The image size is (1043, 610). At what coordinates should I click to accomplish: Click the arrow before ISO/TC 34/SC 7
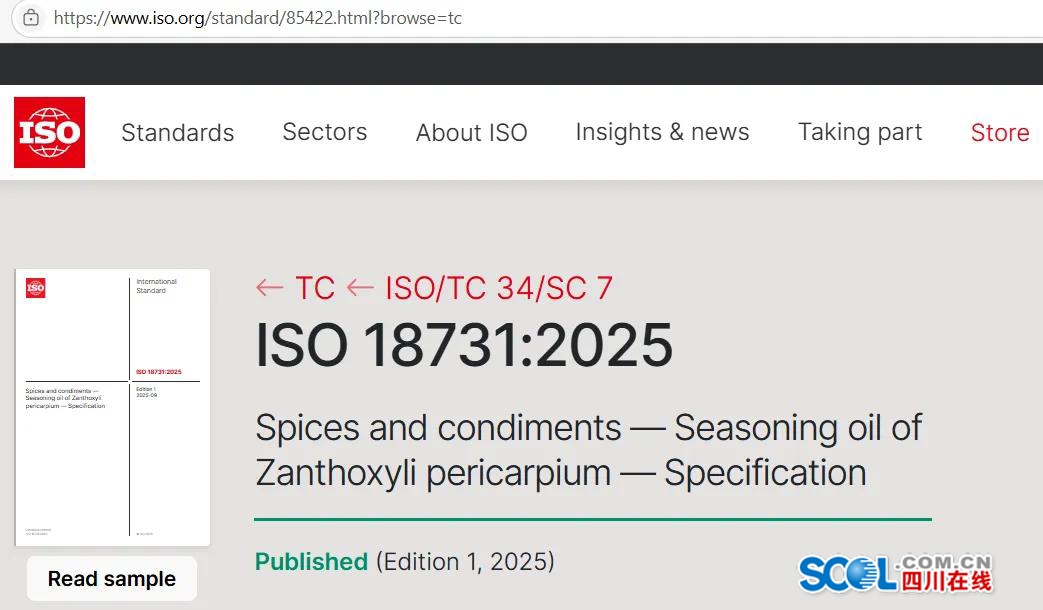tap(360, 289)
